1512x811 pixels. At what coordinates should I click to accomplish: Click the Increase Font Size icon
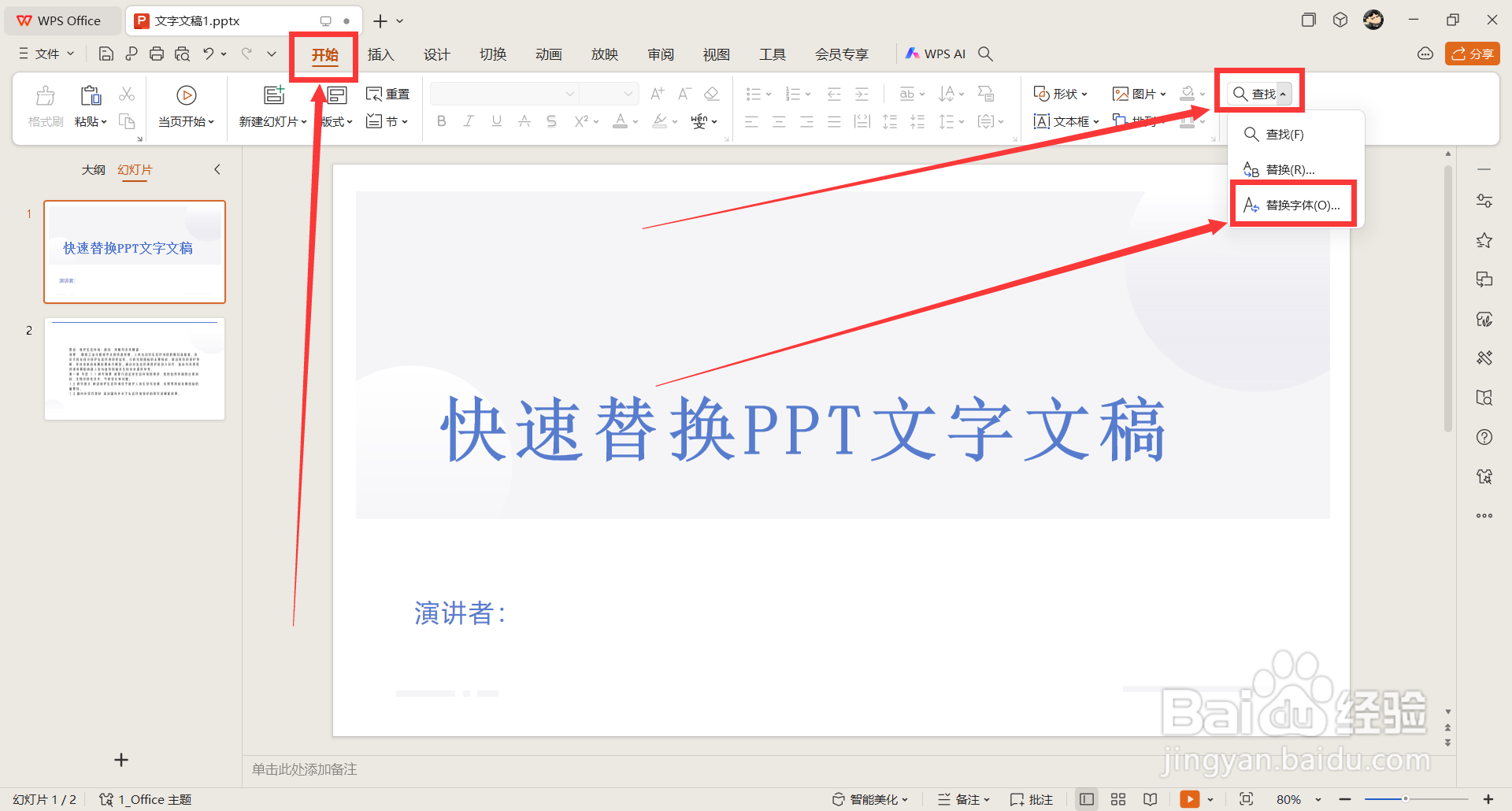click(657, 94)
